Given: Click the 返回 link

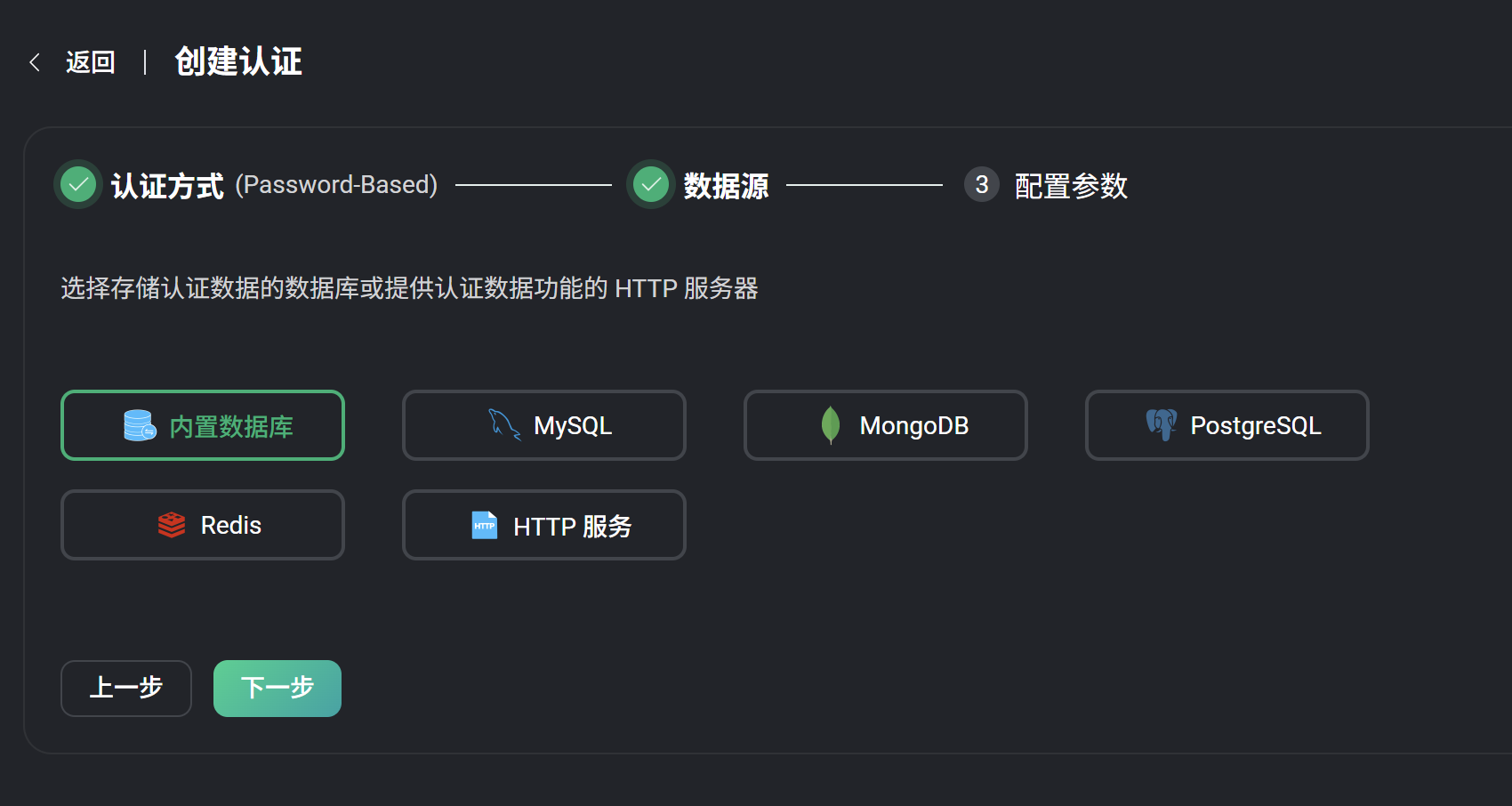Looking at the screenshot, I should 91,62.
